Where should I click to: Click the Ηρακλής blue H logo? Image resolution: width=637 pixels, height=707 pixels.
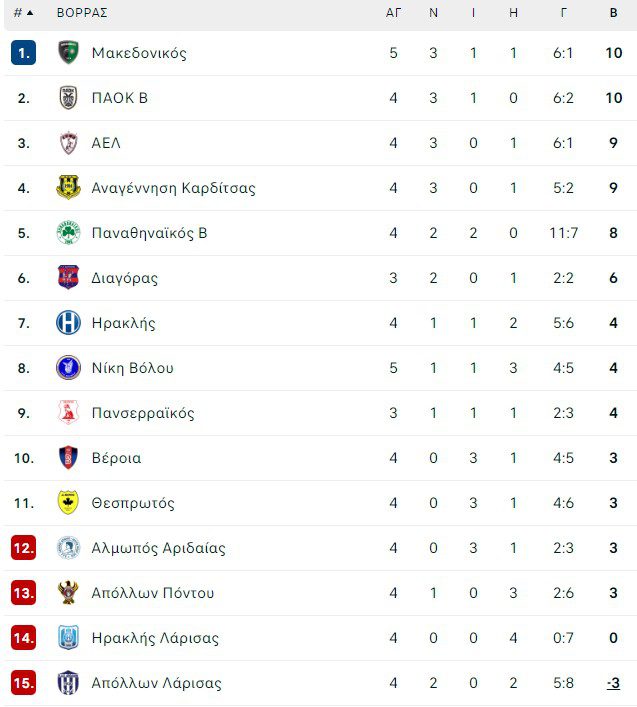(68, 323)
